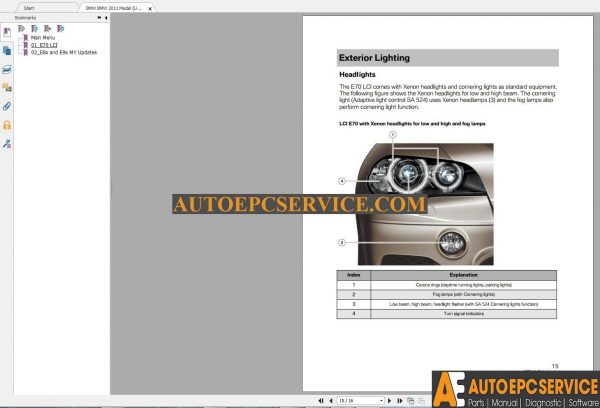Click the second bookmark toolbar icon
The width and height of the screenshot is (600, 408).
[x=34, y=28]
